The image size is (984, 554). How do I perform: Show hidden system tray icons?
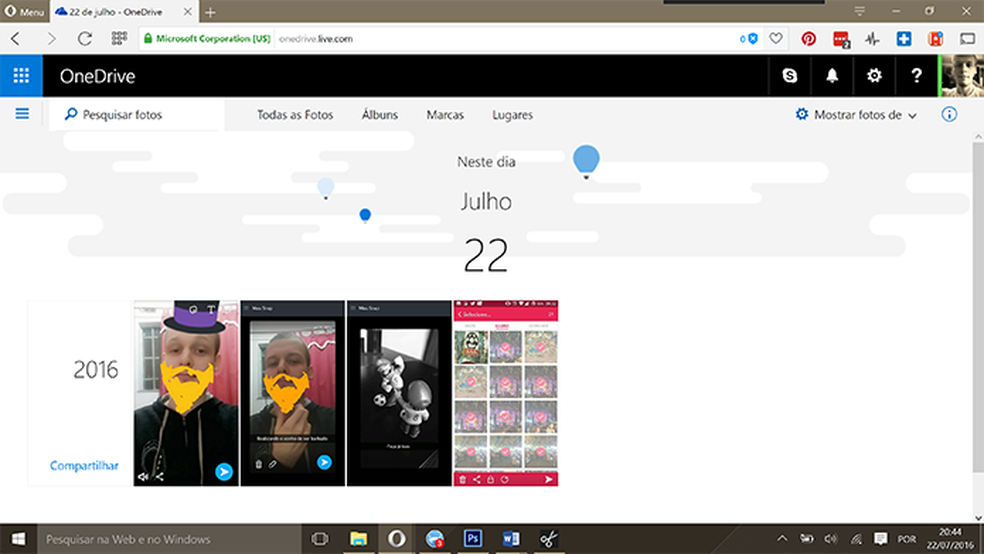coord(782,539)
